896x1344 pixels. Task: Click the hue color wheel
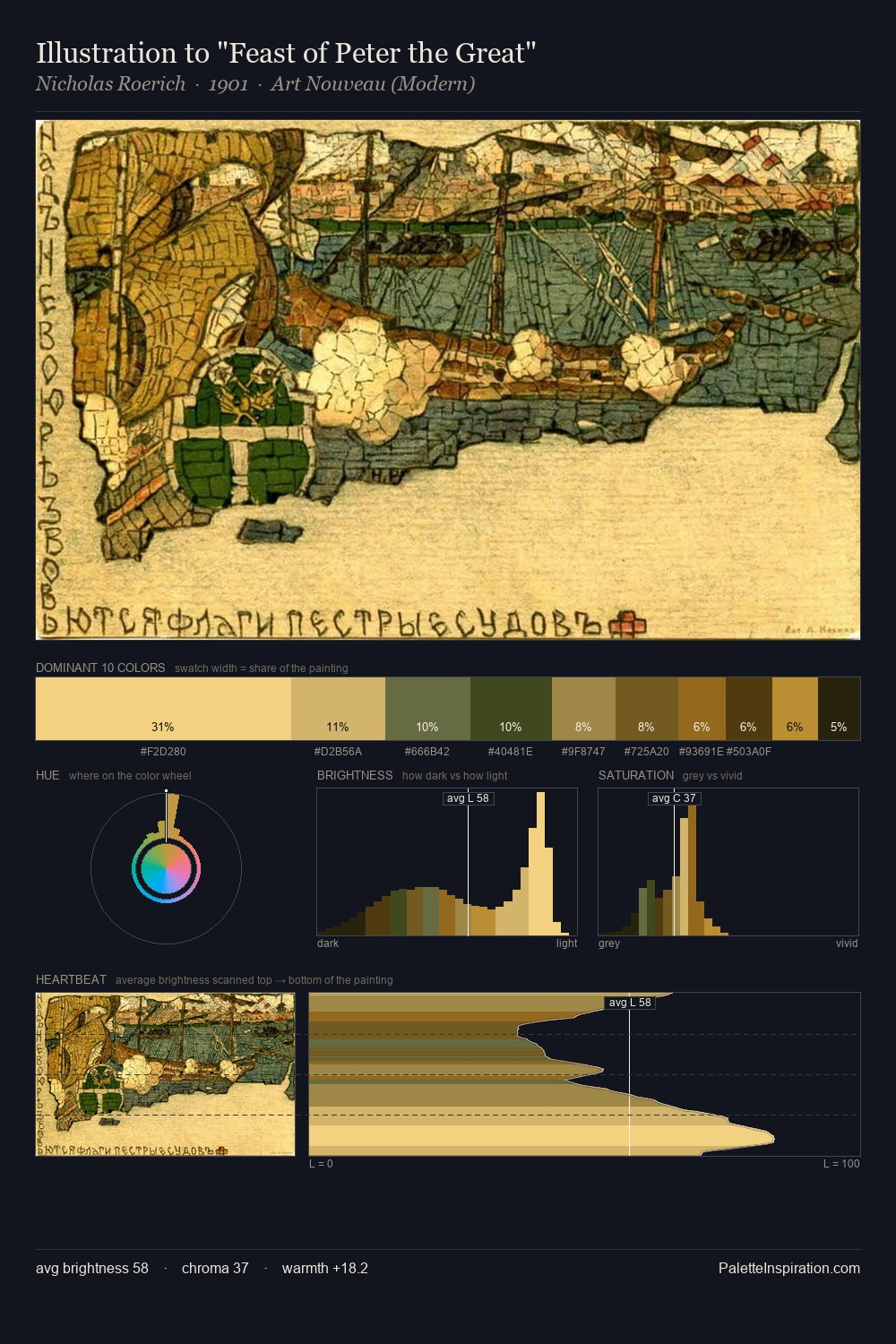coord(166,868)
